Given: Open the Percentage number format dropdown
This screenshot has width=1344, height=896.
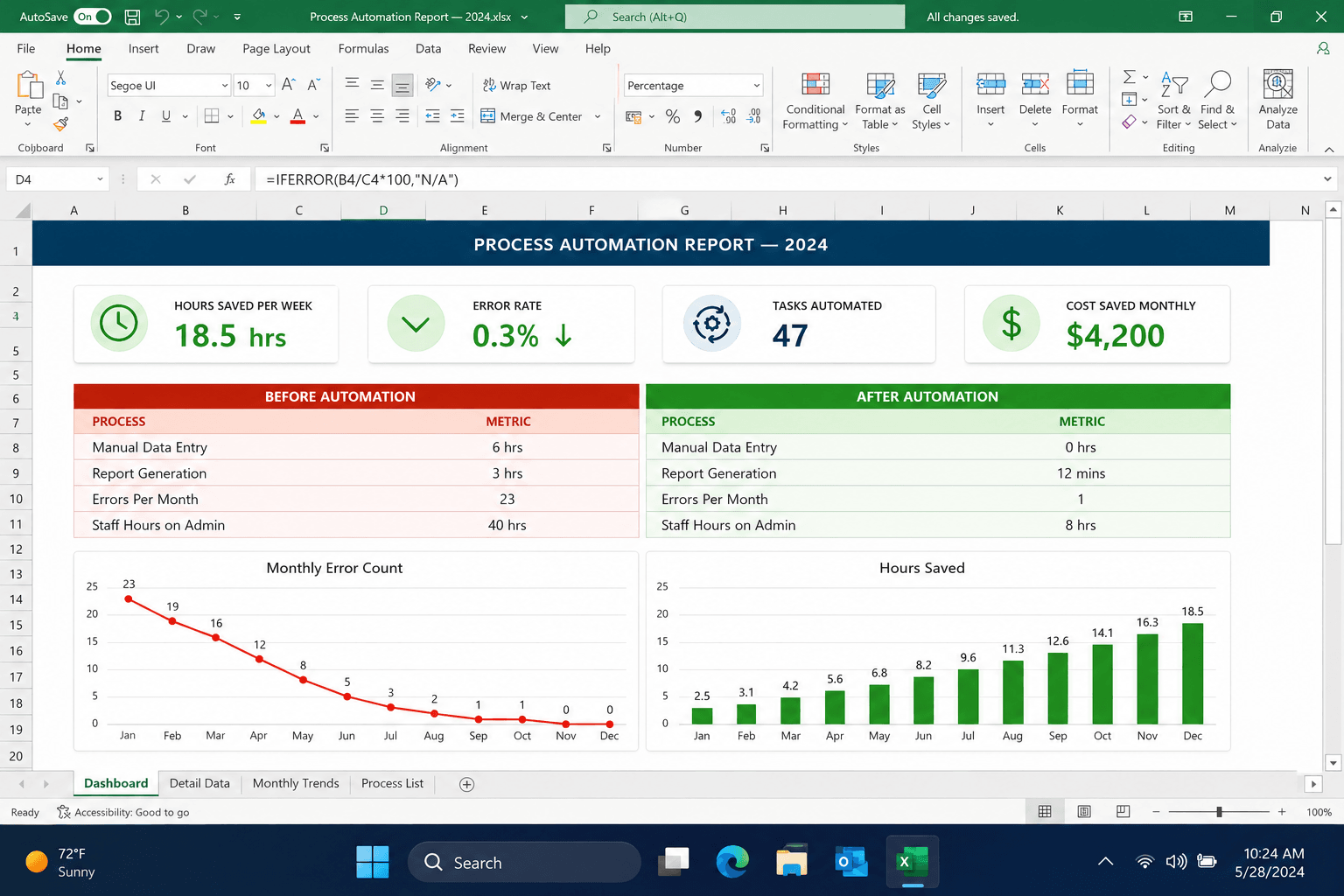Looking at the screenshot, I should (x=757, y=85).
